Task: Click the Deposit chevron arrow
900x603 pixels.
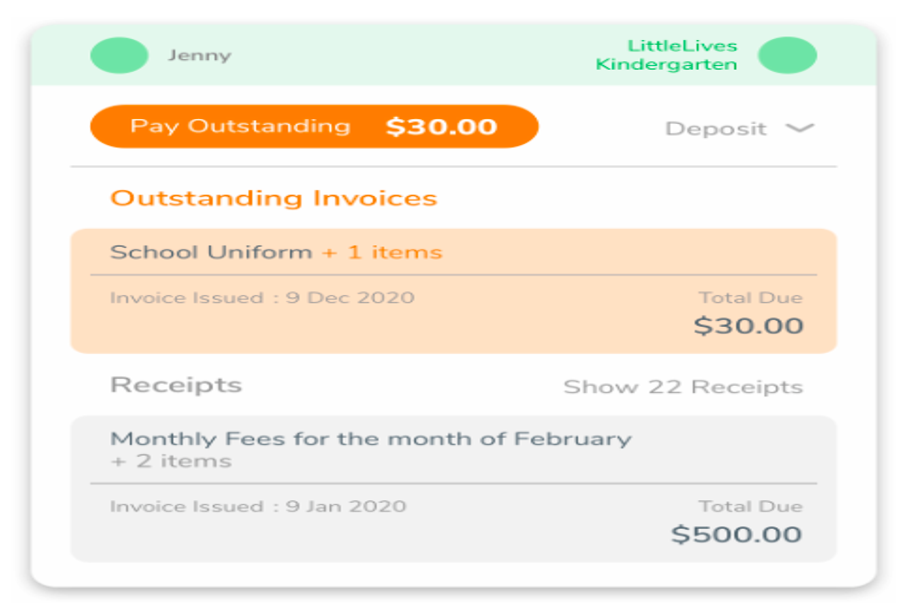Action: point(800,128)
